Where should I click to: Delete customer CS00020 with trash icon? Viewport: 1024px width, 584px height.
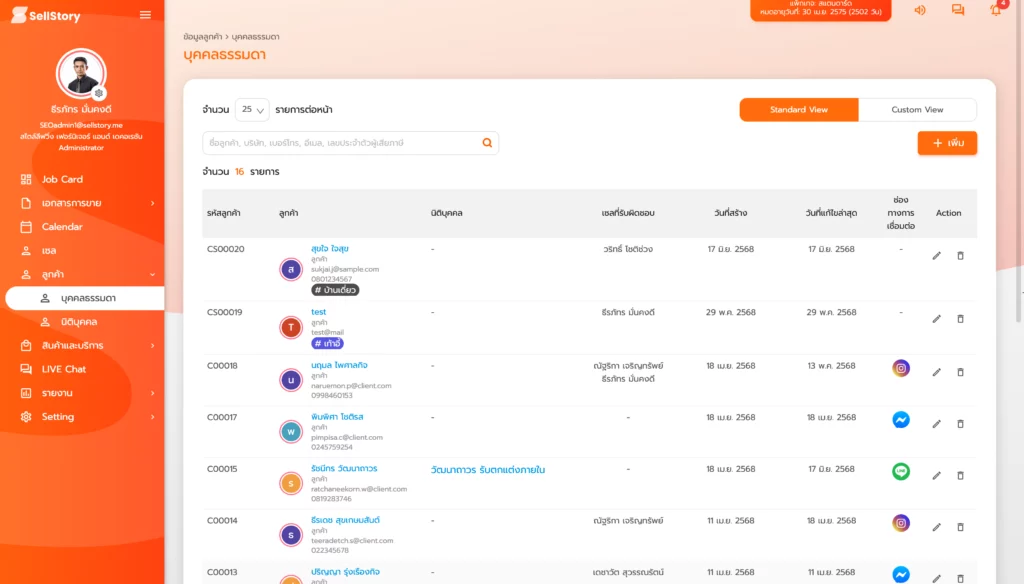[x=960, y=255]
